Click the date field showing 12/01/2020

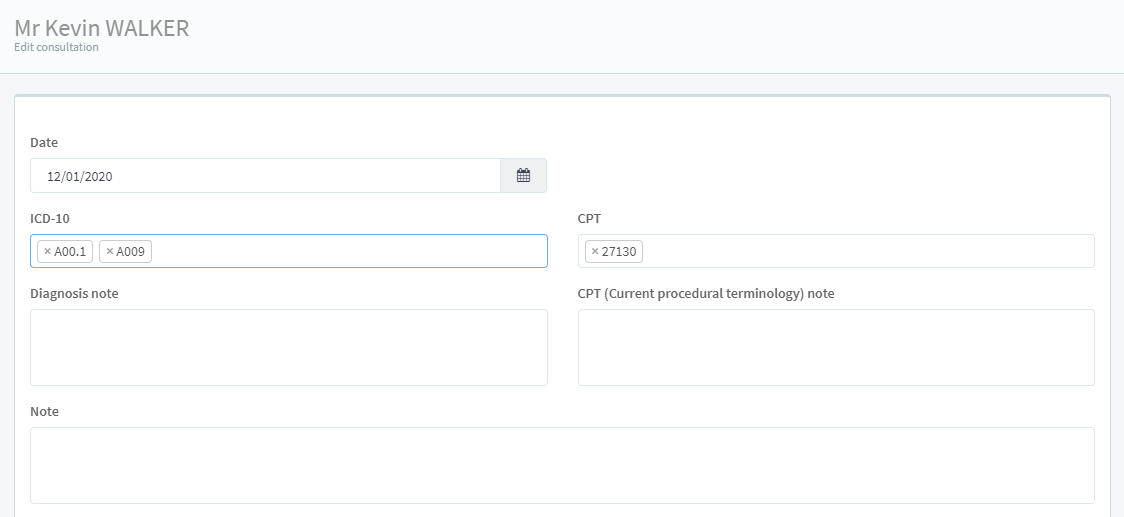pyautogui.click(x=265, y=176)
